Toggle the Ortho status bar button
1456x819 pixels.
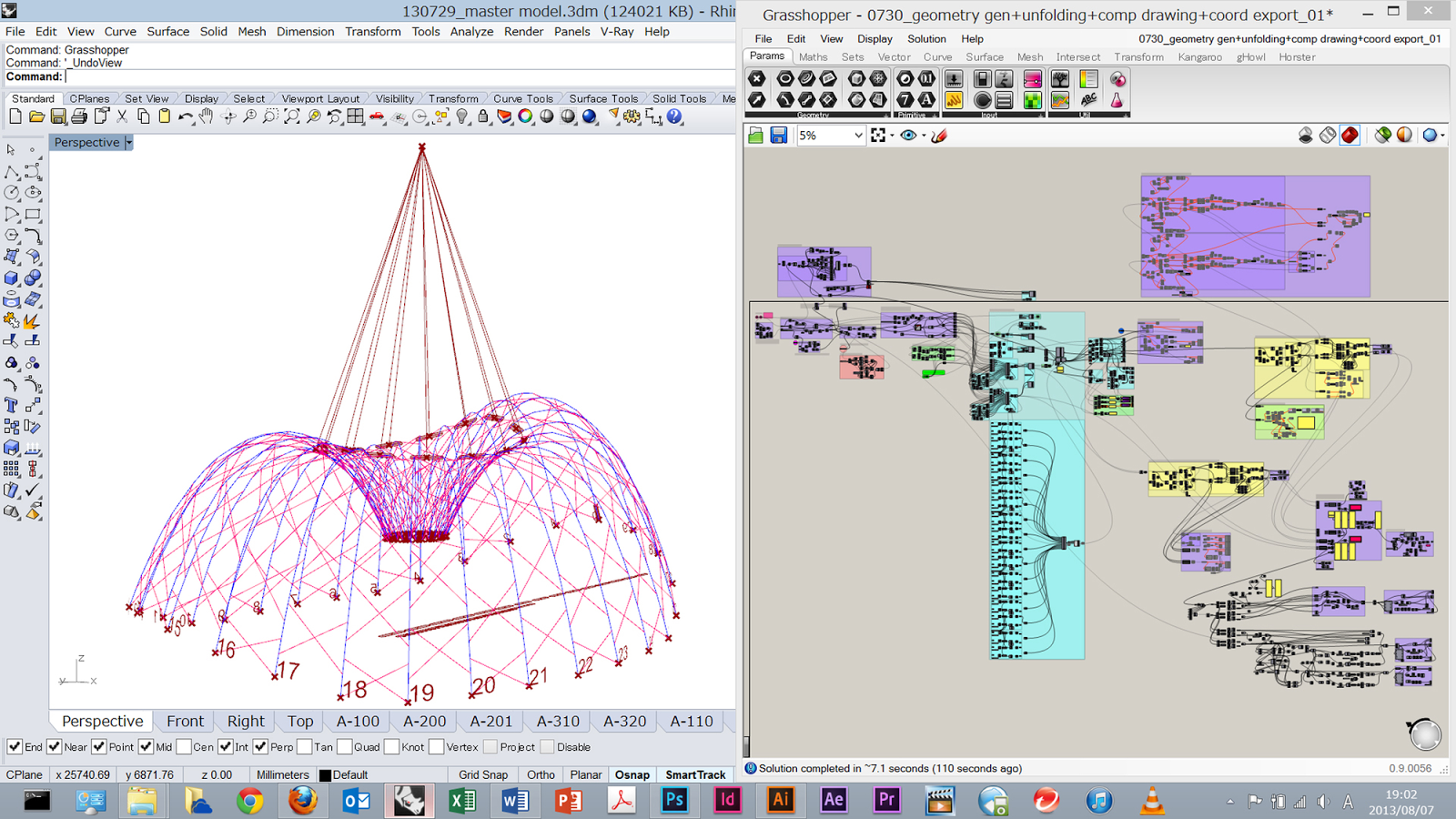coord(541,774)
